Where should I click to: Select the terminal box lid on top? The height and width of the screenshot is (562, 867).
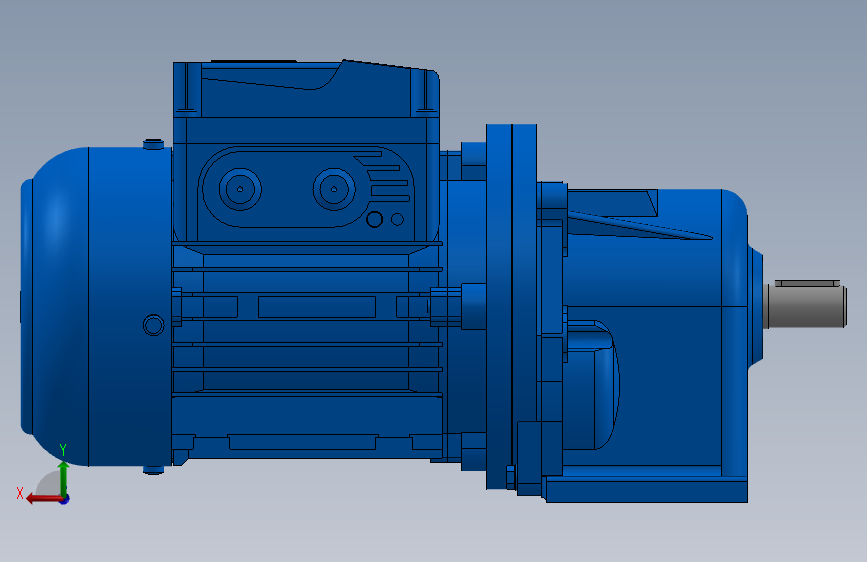[x=306, y=89]
